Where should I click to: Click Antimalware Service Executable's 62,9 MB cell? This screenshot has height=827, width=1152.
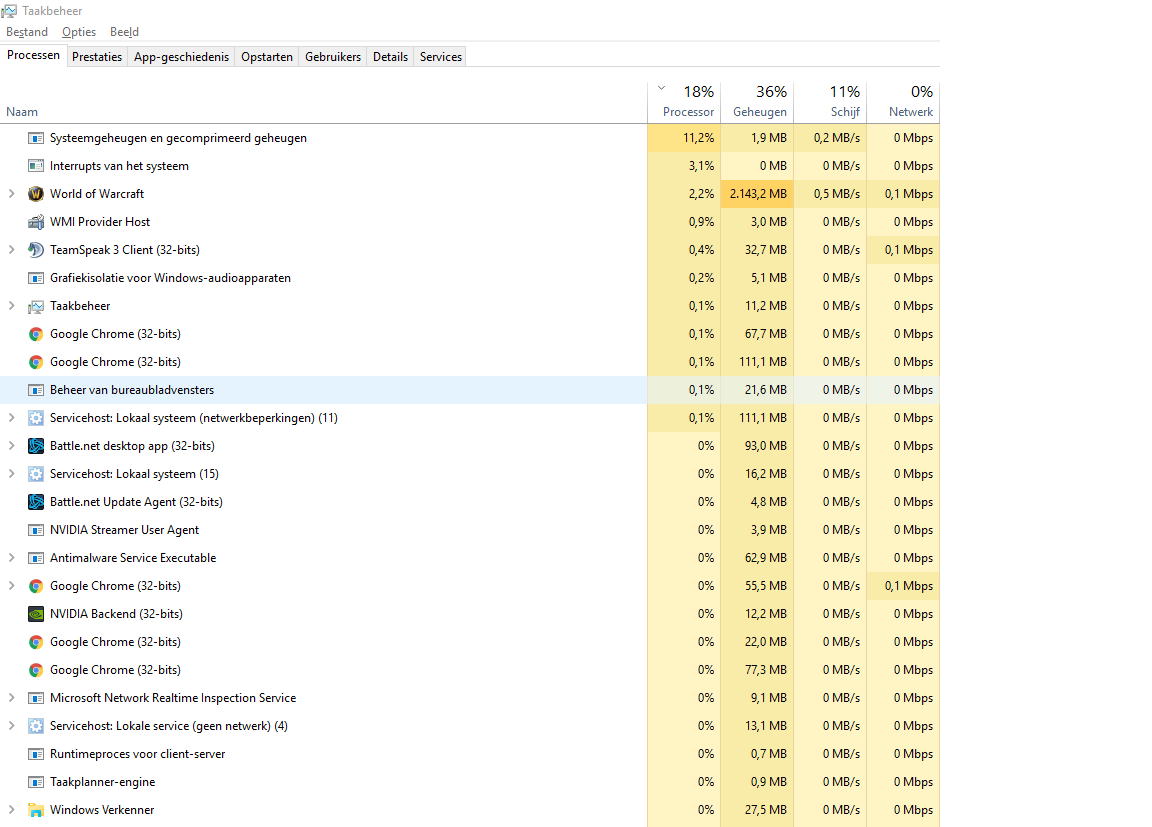(757, 558)
